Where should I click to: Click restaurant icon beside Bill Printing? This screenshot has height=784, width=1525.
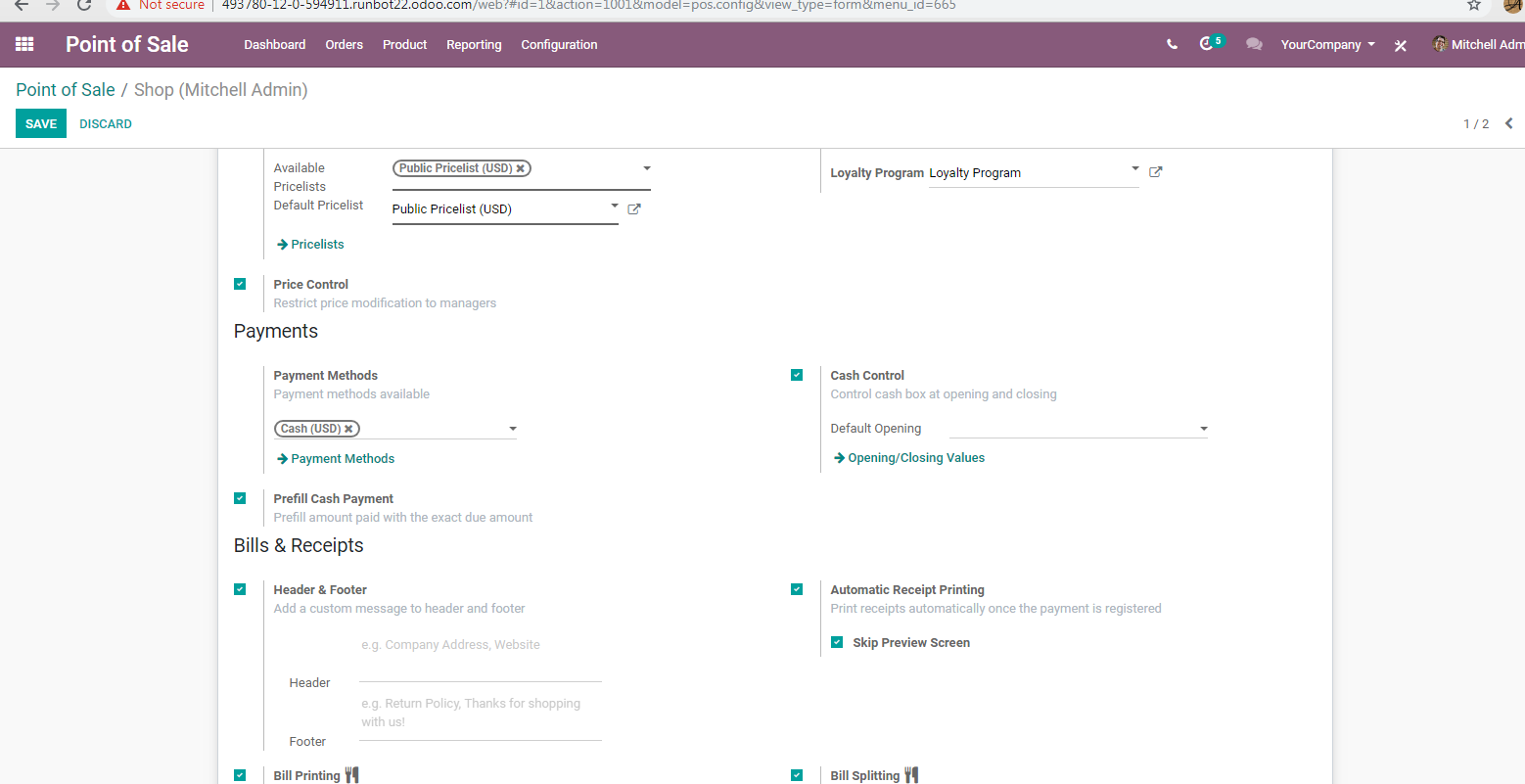[352, 775]
